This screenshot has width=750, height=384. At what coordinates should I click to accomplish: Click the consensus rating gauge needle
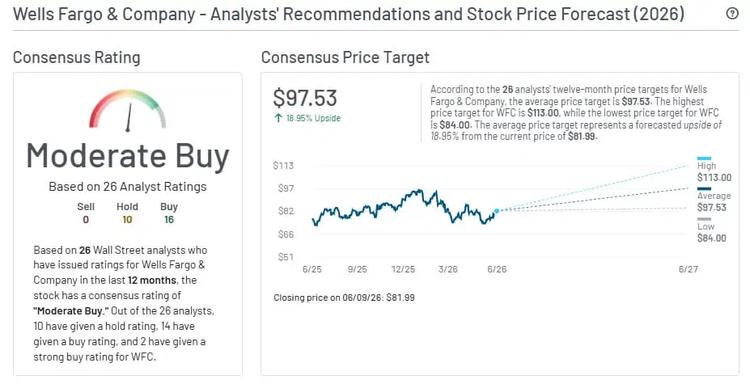pos(128,117)
